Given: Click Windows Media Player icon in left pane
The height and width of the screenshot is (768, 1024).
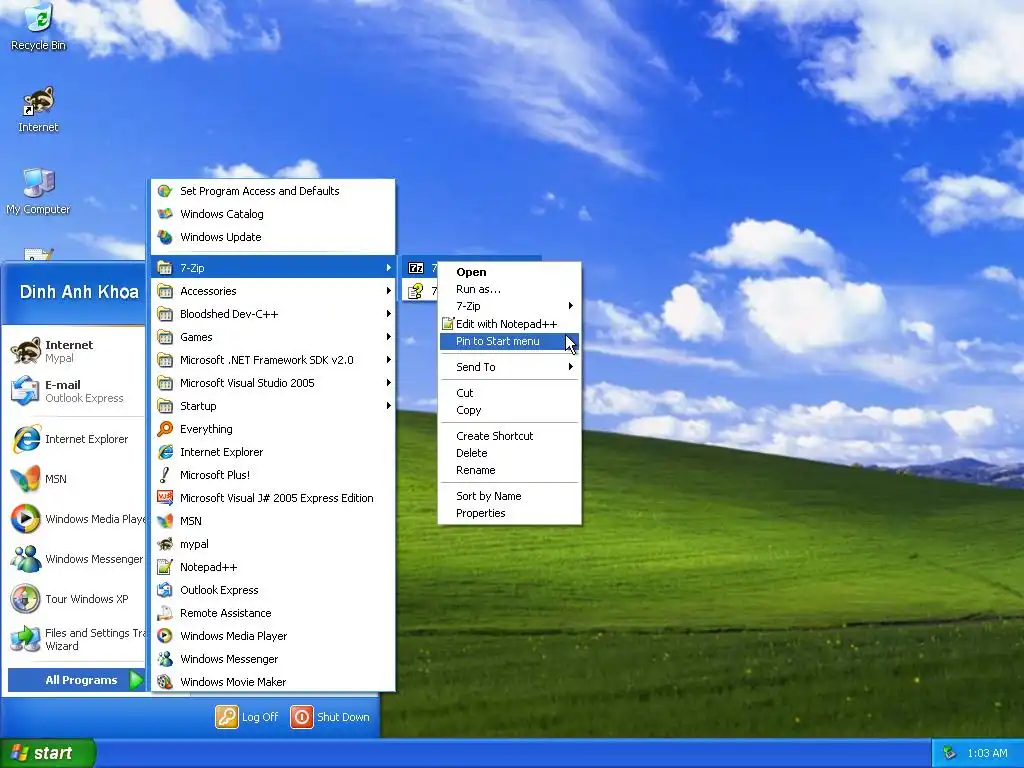Looking at the screenshot, I should pyautogui.click(x=25, y=519).
